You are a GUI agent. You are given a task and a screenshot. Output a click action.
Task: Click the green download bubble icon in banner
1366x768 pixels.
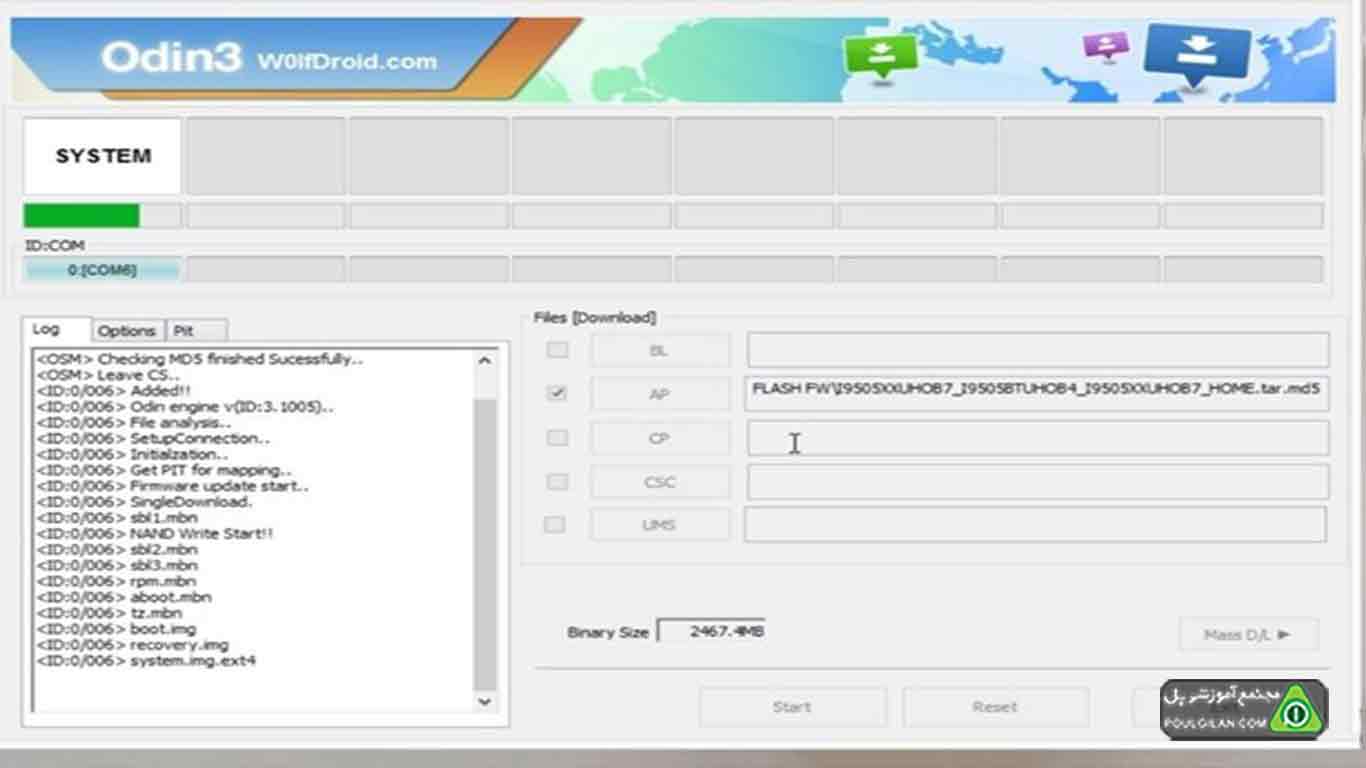880,56
